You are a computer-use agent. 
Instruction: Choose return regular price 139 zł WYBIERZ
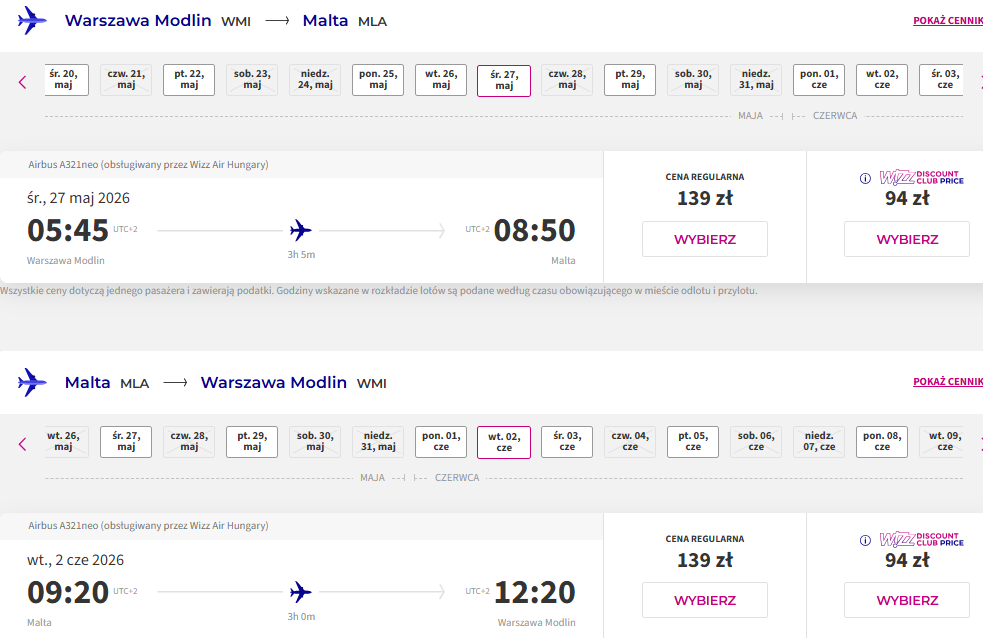tap(705, 600)
